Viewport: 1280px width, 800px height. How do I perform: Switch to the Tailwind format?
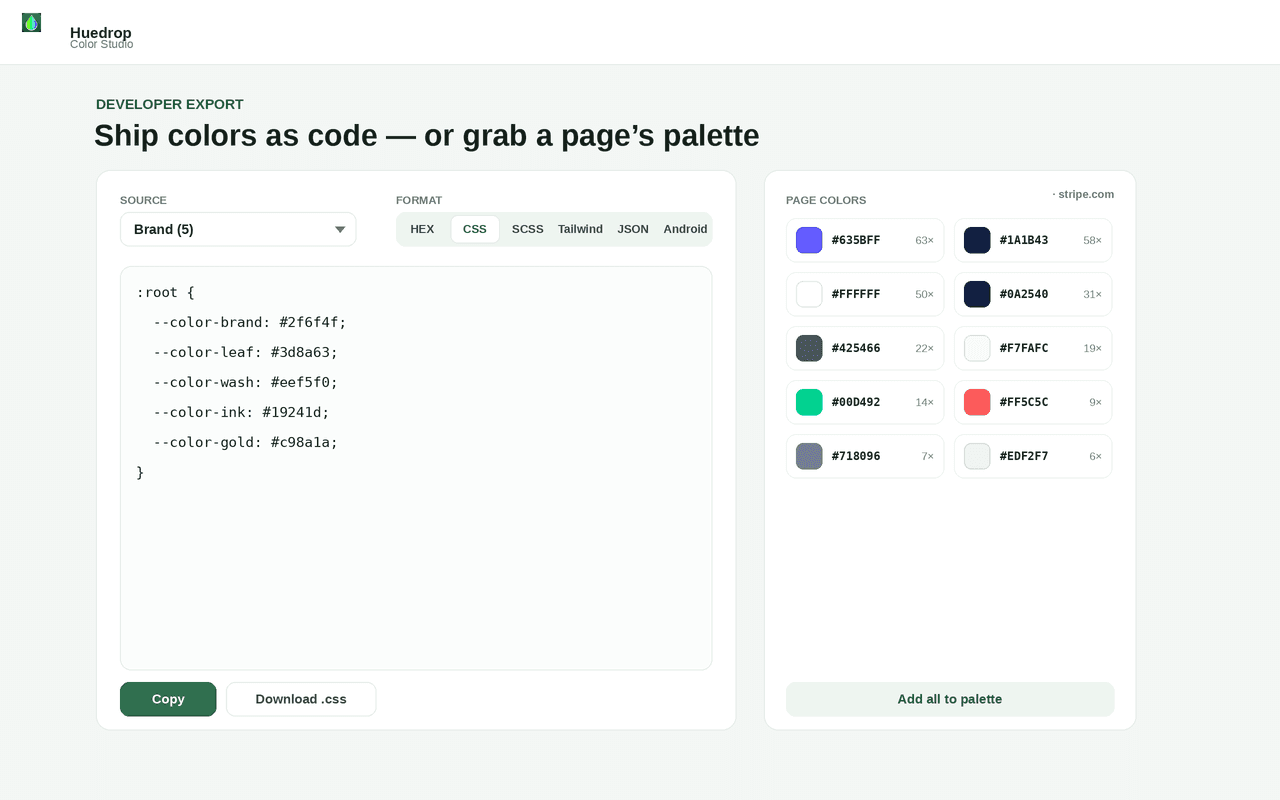click(x=580, y=229)
